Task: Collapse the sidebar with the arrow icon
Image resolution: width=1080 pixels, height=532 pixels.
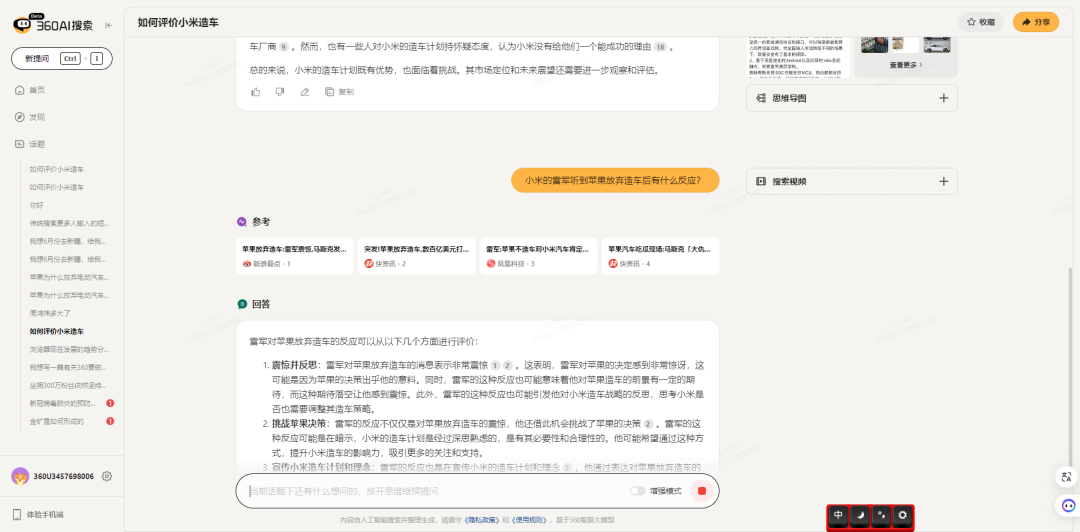Action: click(x=108, y=25)
